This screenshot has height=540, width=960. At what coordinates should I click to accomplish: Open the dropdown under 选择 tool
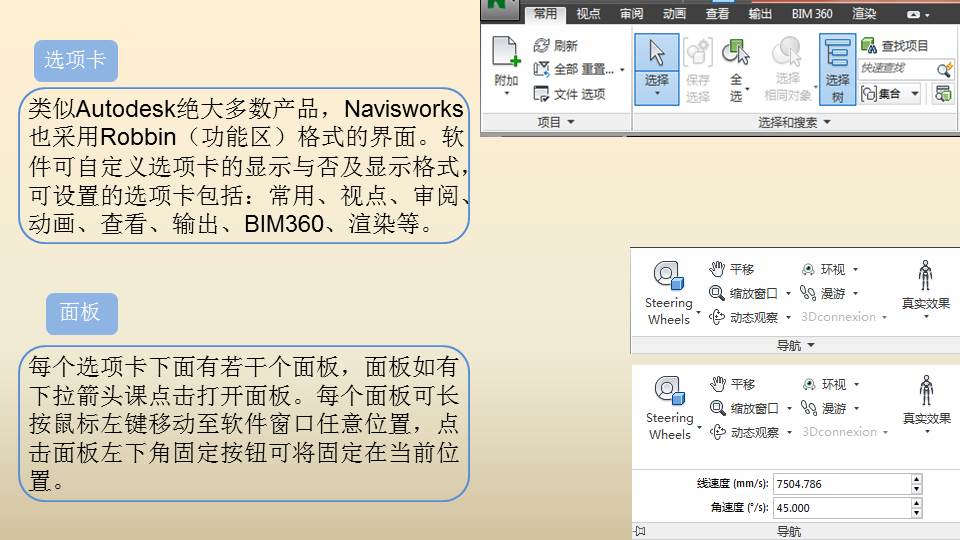coord(657,94)
